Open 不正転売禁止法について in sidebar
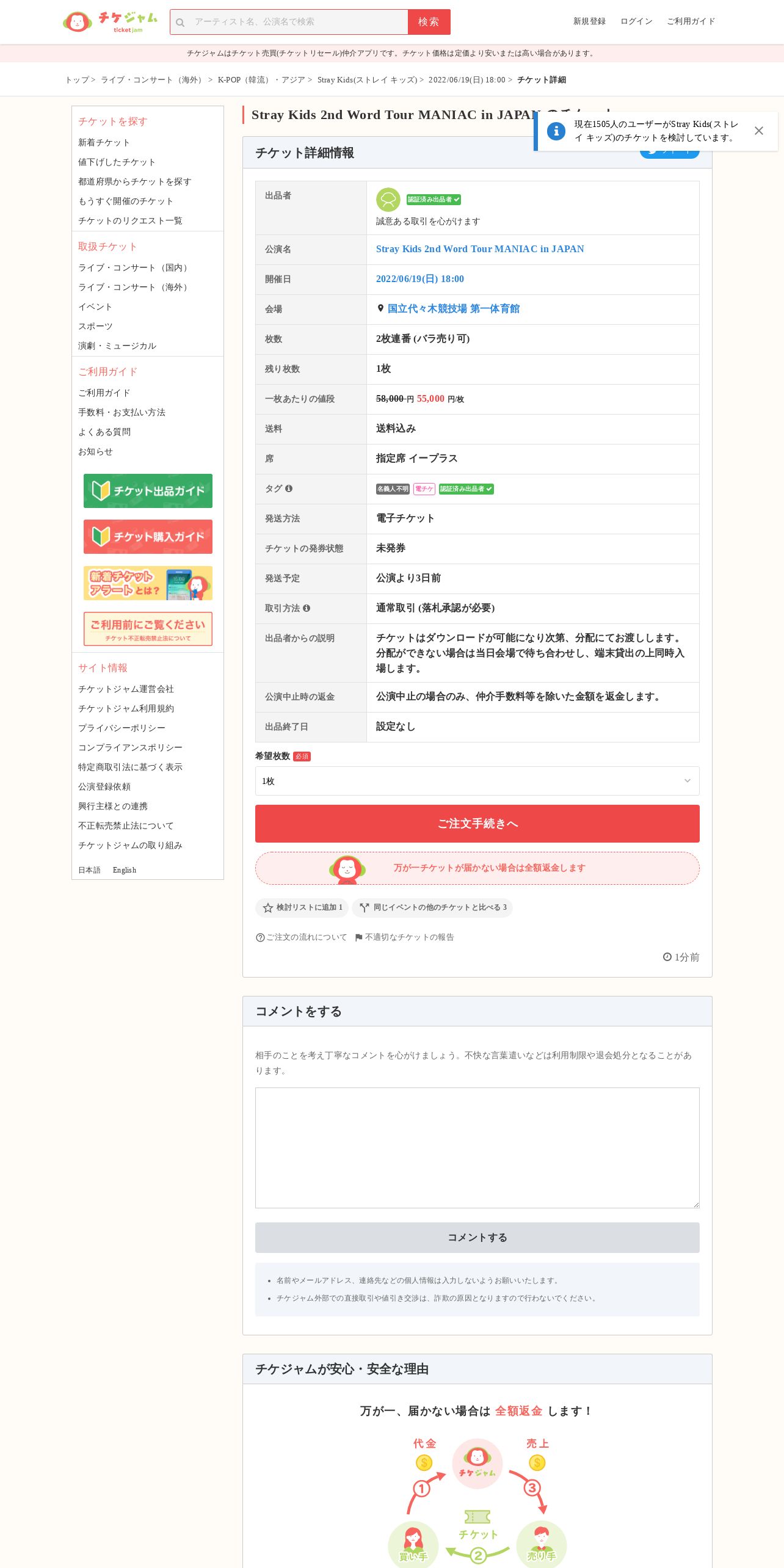This screenshot has width=784, height=1568. coord(126,826)
